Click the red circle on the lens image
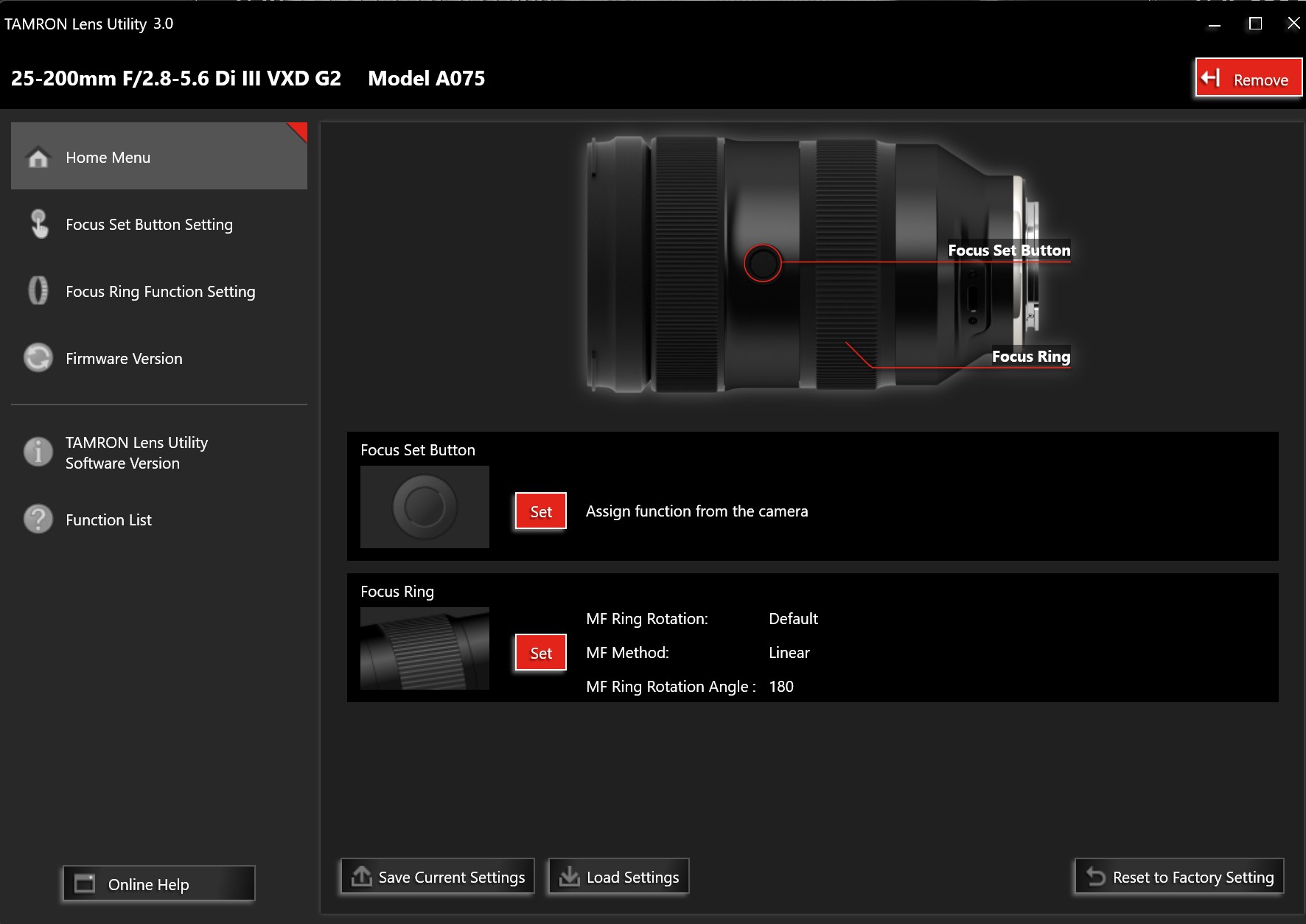 click(x=762, y=262)
